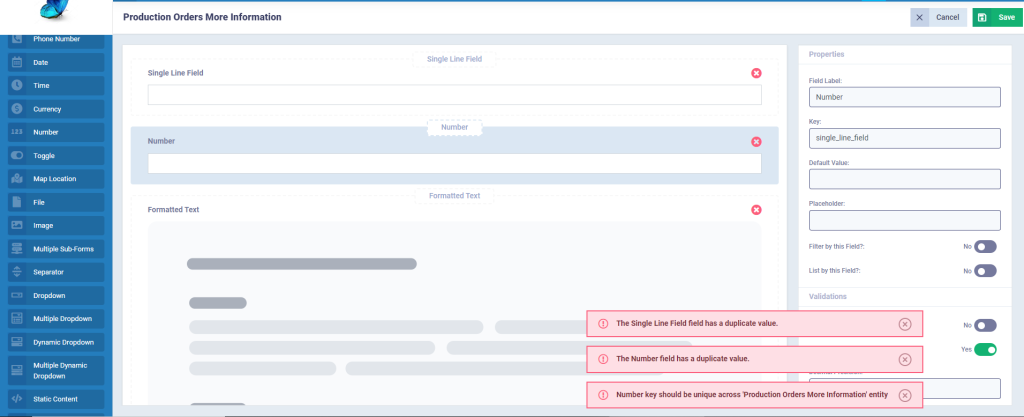Click the Default Value input box

[x=904, y=179]
